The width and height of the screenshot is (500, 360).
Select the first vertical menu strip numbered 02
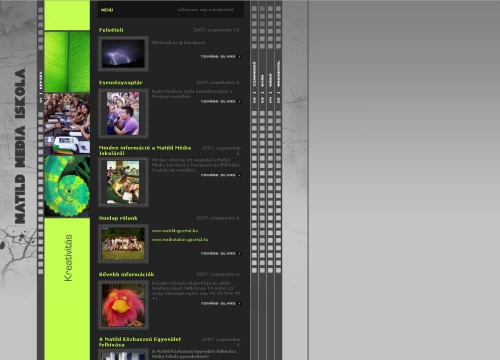[x=254, y=82]
